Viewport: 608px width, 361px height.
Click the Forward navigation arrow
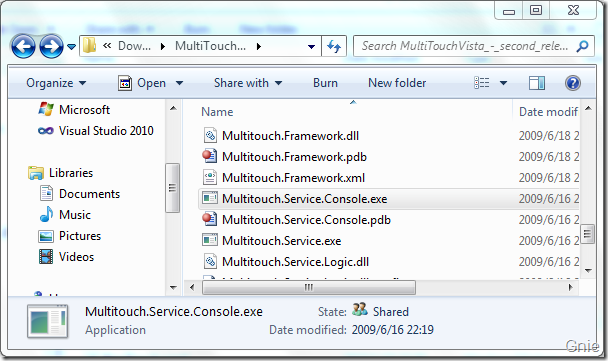coord(52,47)
